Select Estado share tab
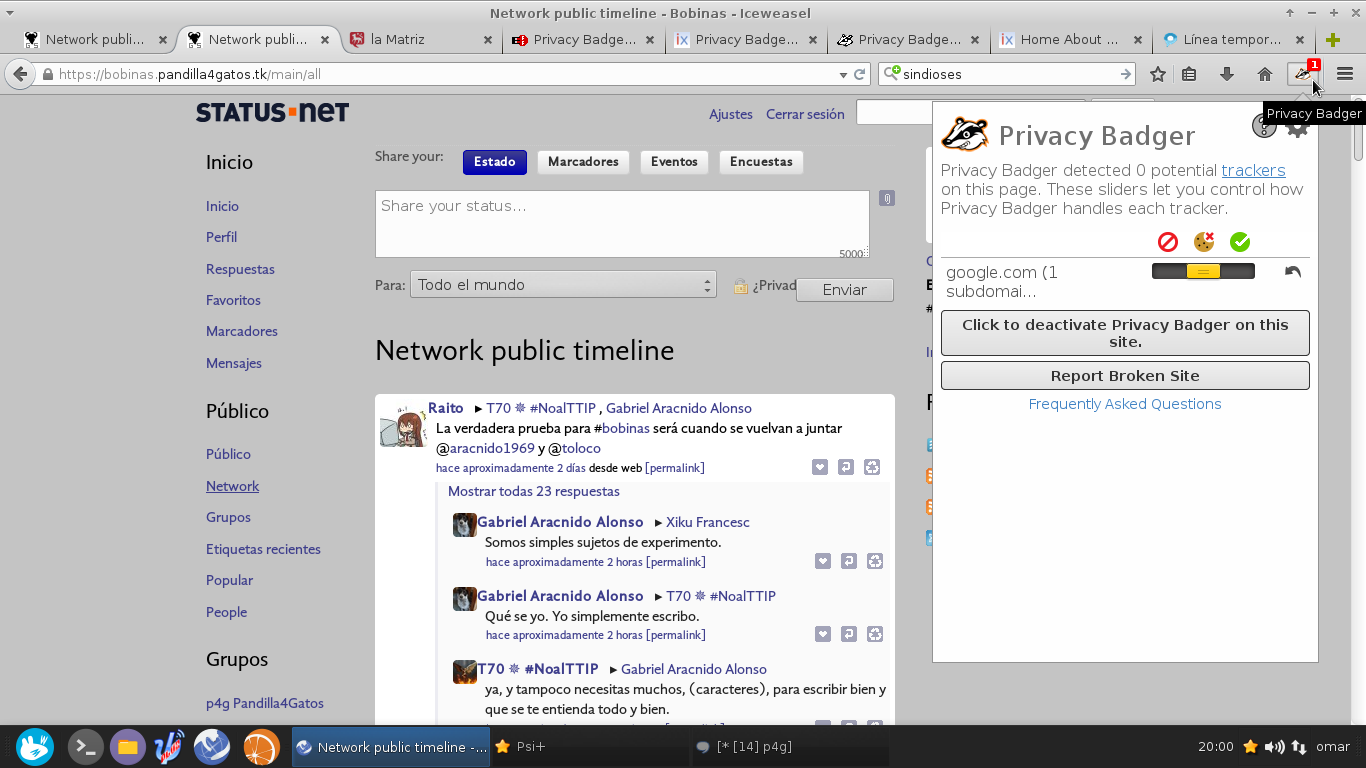Screen dimensions: 1366x768 coord(495,162)
